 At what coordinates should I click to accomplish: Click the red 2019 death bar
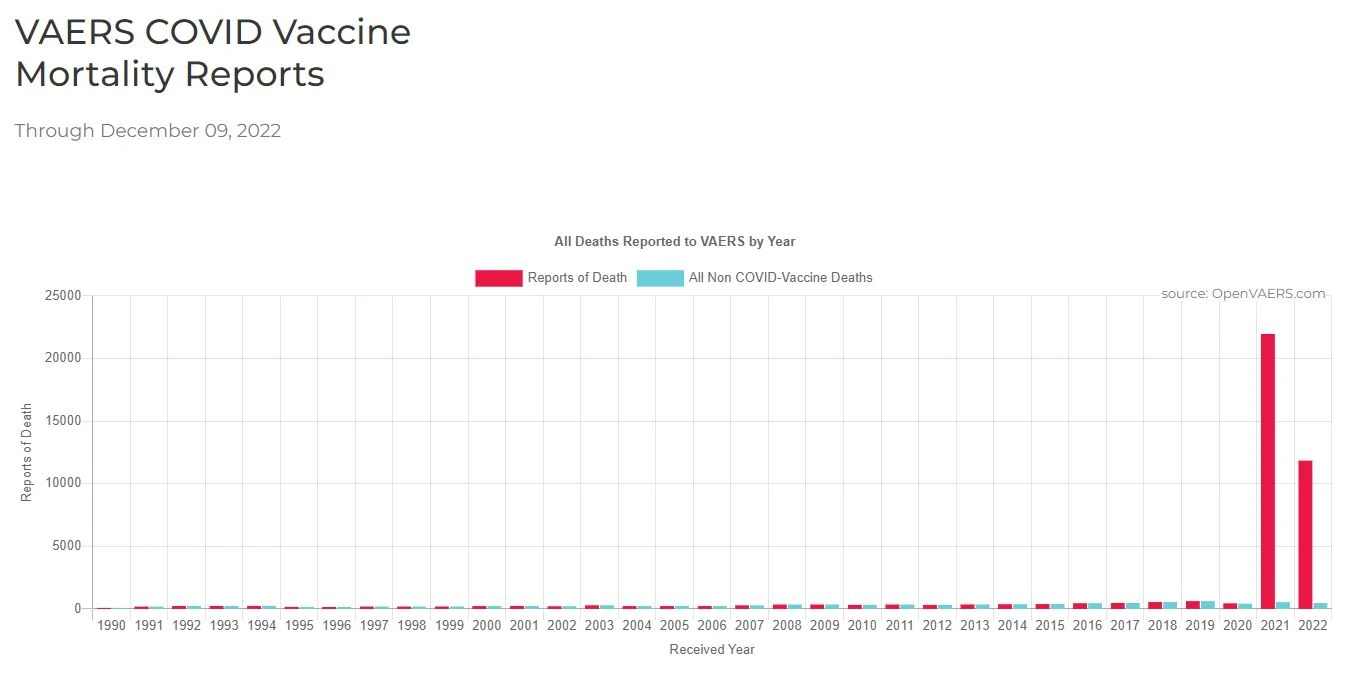1192,604
